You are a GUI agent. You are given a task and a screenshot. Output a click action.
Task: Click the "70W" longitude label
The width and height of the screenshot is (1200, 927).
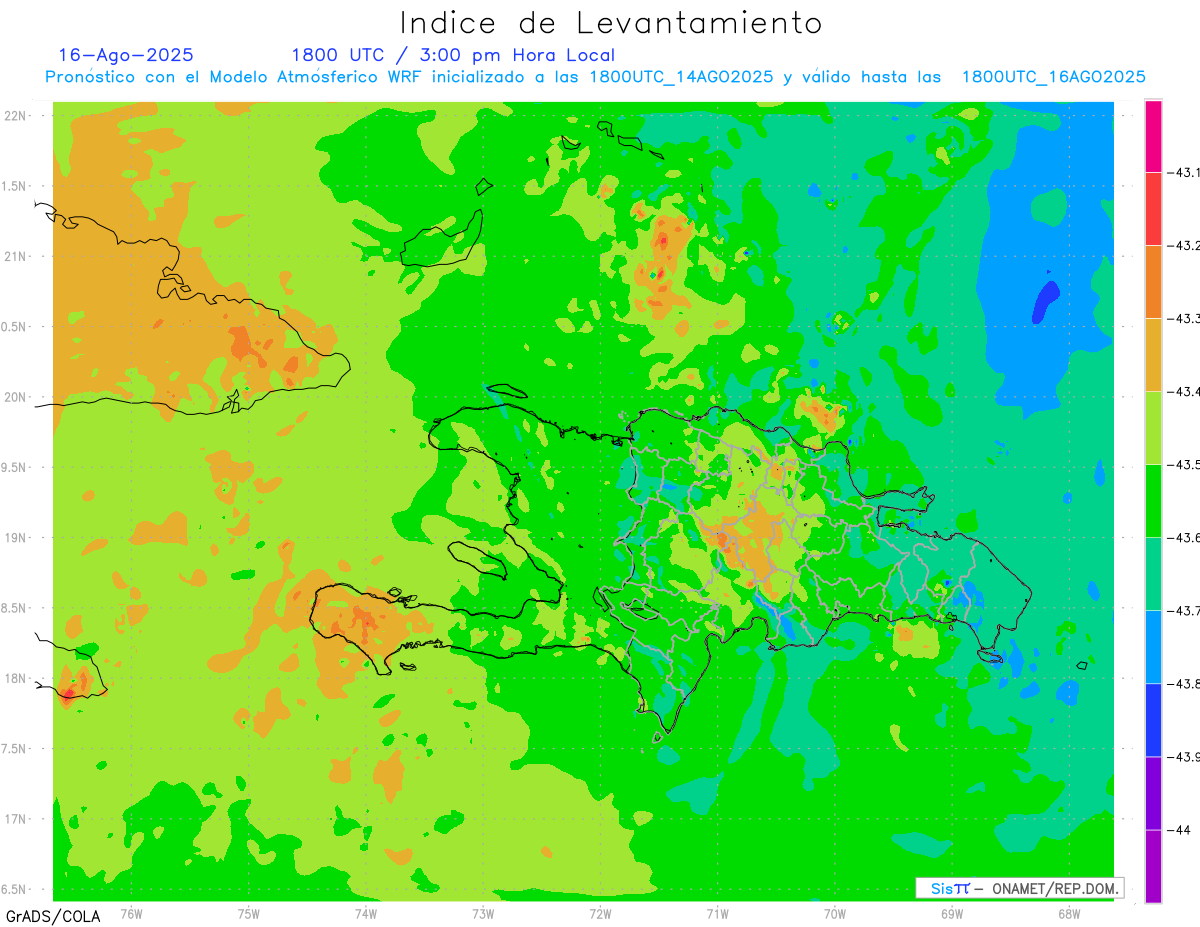(835, 913)
